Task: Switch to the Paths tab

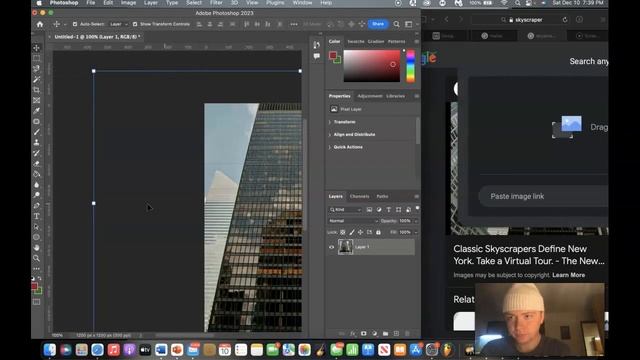Action: [x=382, y=196]
